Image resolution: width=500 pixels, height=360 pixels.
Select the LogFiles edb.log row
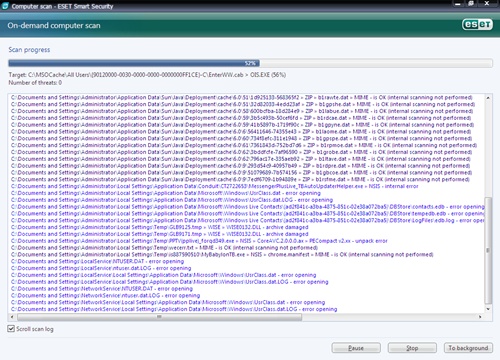point(247,220)
